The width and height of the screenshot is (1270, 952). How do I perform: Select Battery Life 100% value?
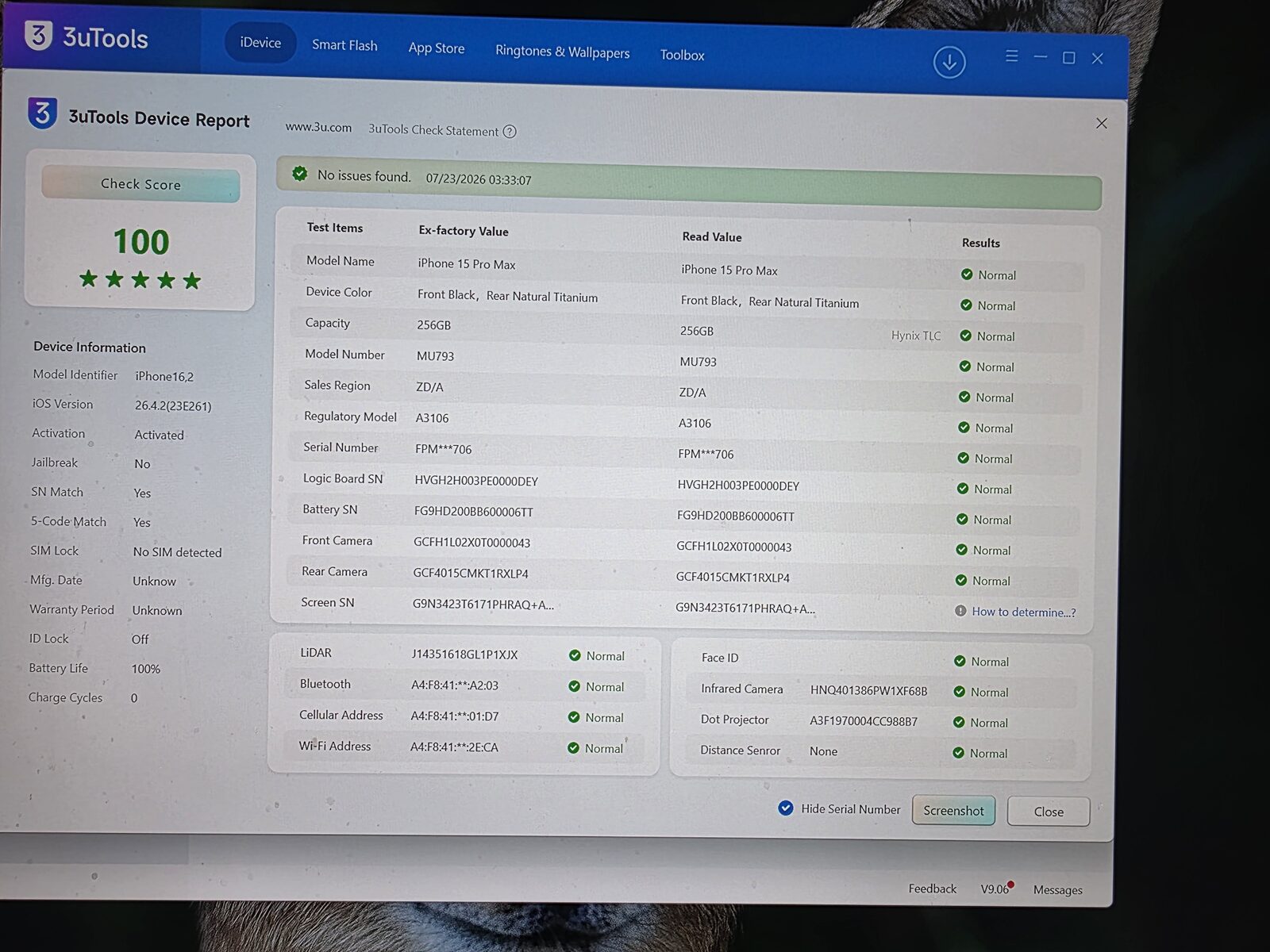146,669
